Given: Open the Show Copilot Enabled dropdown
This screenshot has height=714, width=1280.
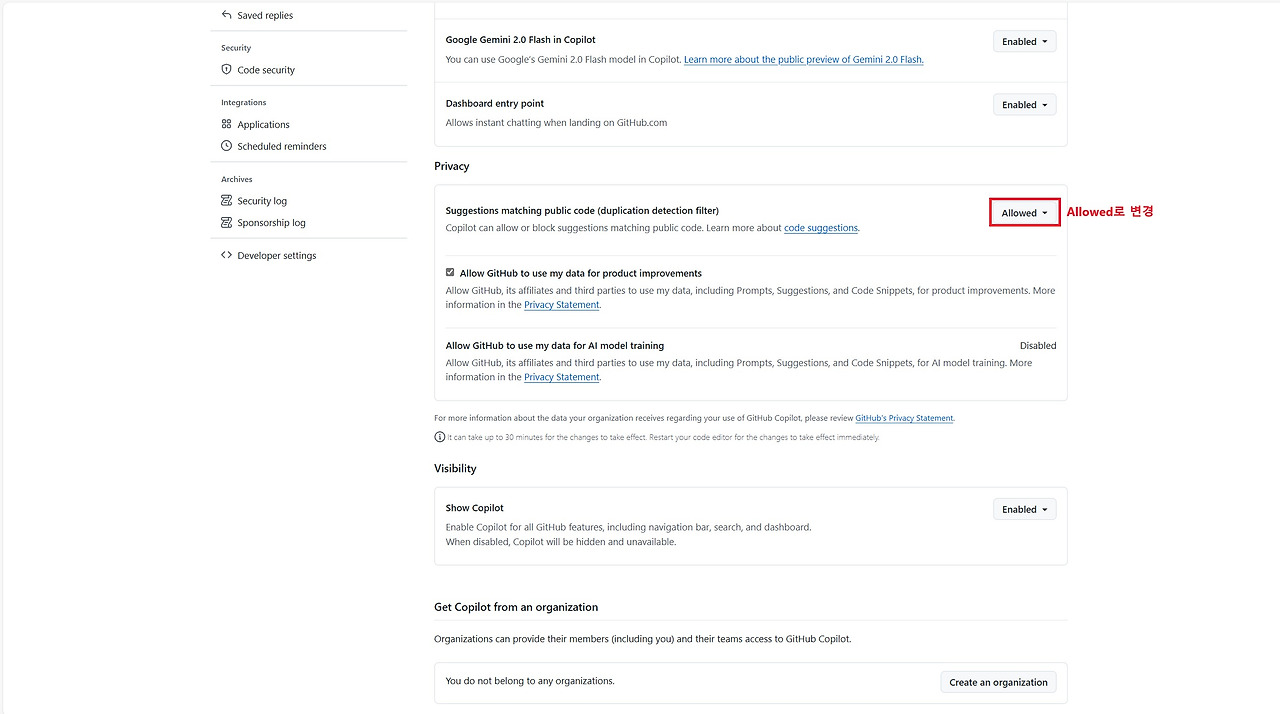Looking at the screenshot, I should click(x=1023, y=509).
